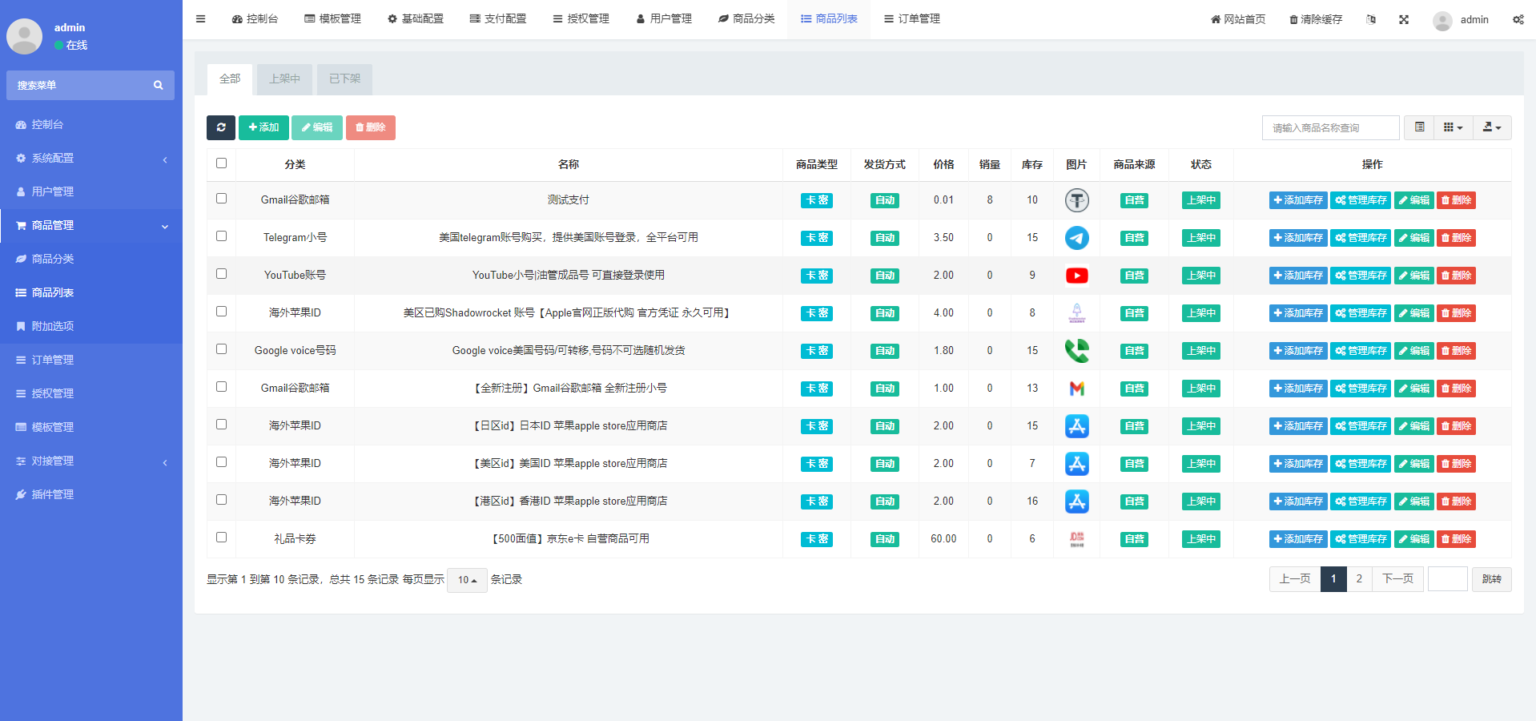Check the select-all checkbox in table header
Screen dimensions: 1536x721
click(222, 163)
